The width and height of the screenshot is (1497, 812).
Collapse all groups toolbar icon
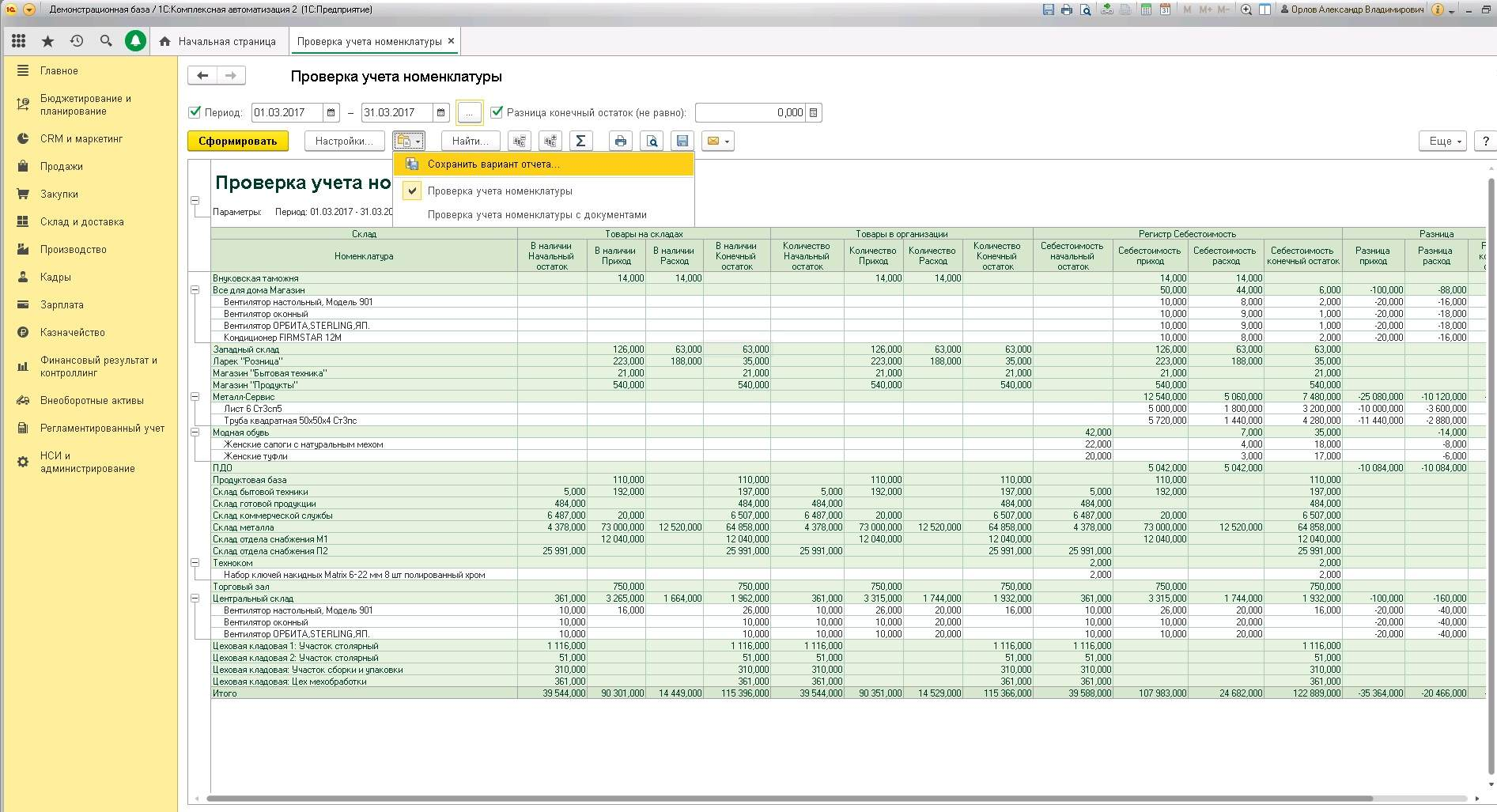(519, 141)
